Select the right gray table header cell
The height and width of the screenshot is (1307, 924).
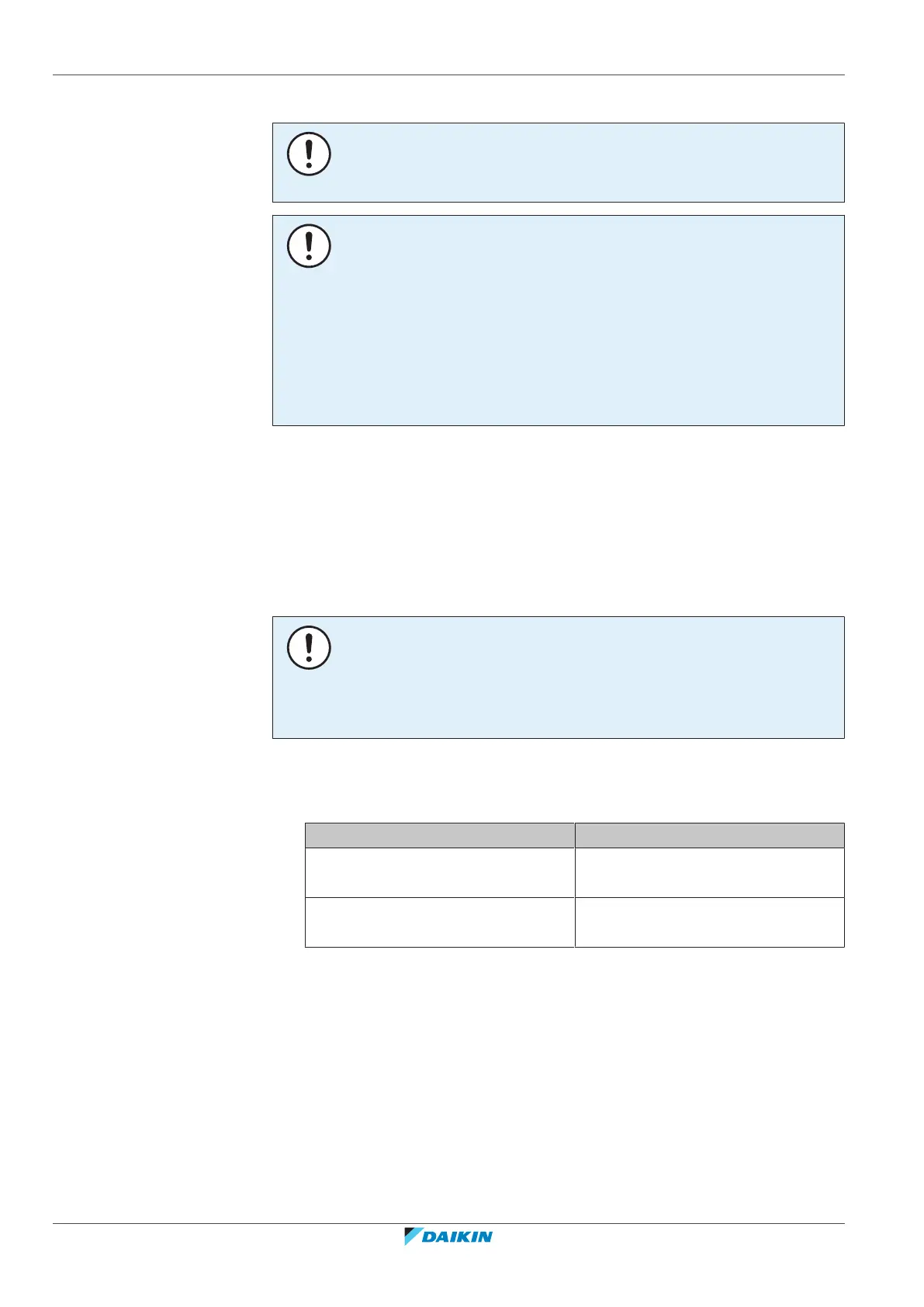[709, 835]
